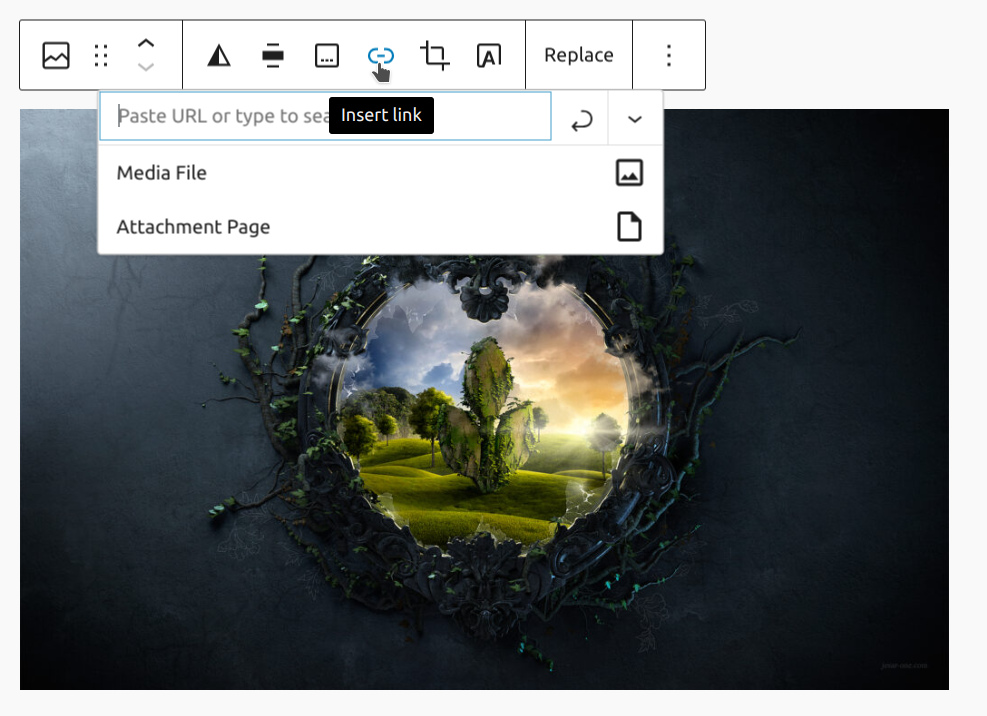Open the block options menu
This screenshot has height=716, width=987.
[x=668, y=55]
